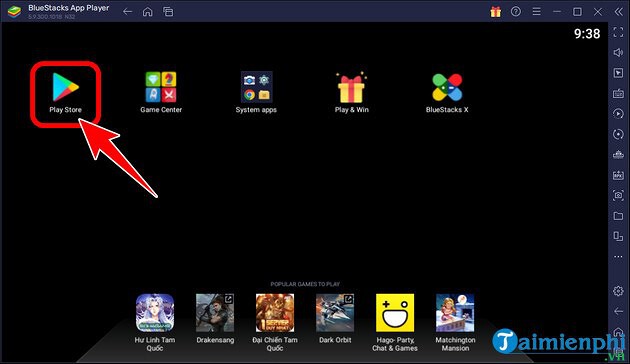Click the gift rewards icon

tap(495, 12)
